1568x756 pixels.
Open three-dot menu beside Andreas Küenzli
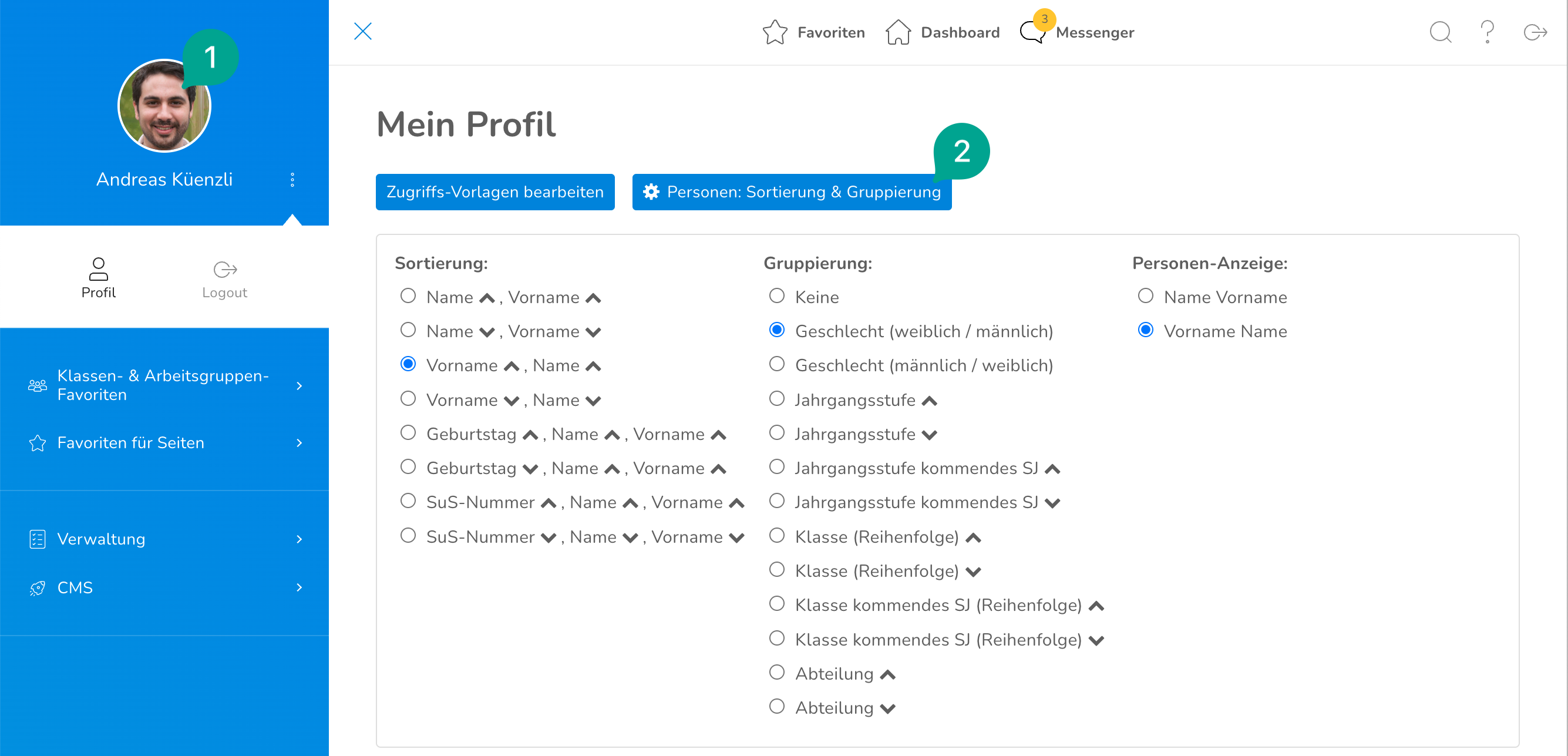coord(292,180)
